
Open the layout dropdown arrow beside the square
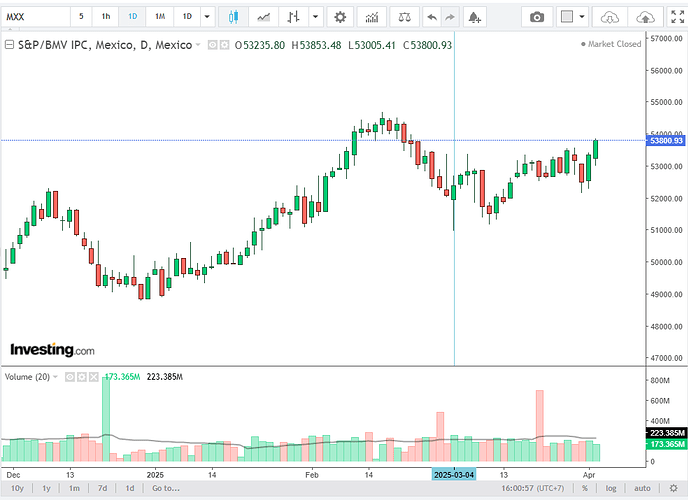pyautogui.click(x=582, y=17)
